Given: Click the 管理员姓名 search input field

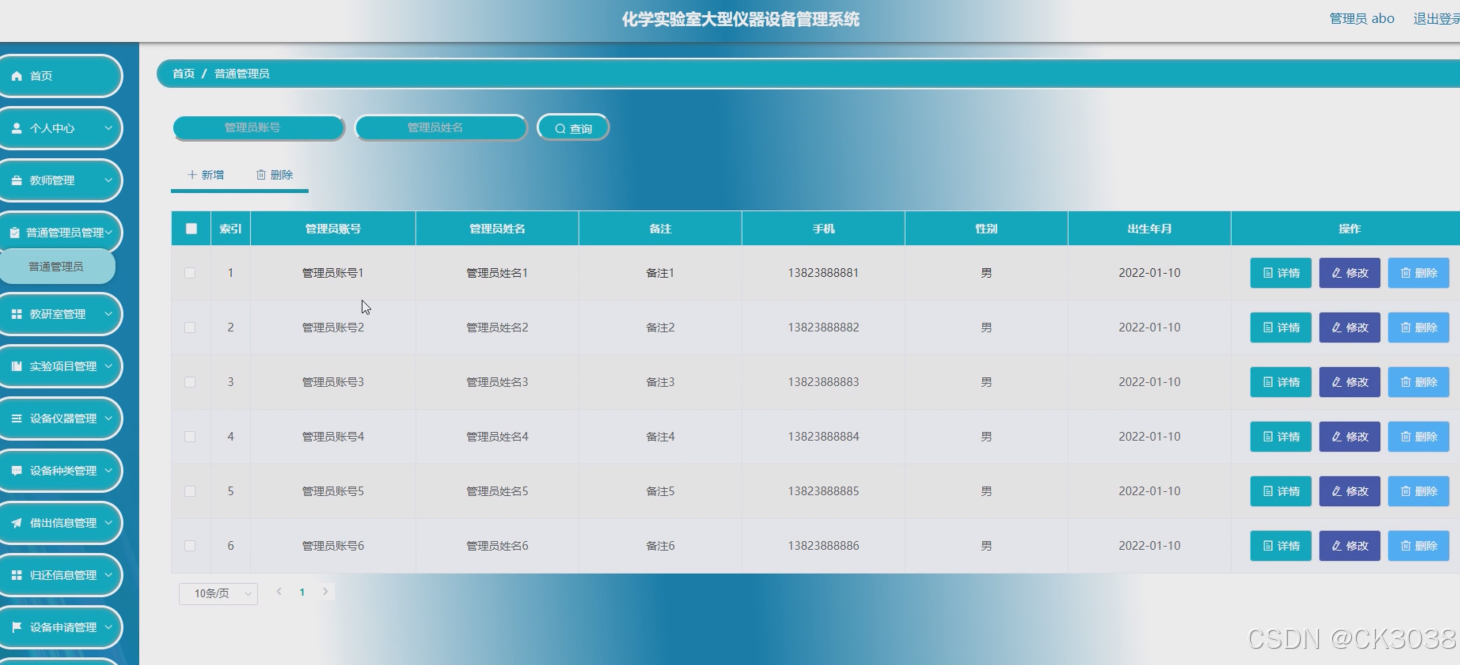Looking at the screenshot, I should [x=440, y=127].
